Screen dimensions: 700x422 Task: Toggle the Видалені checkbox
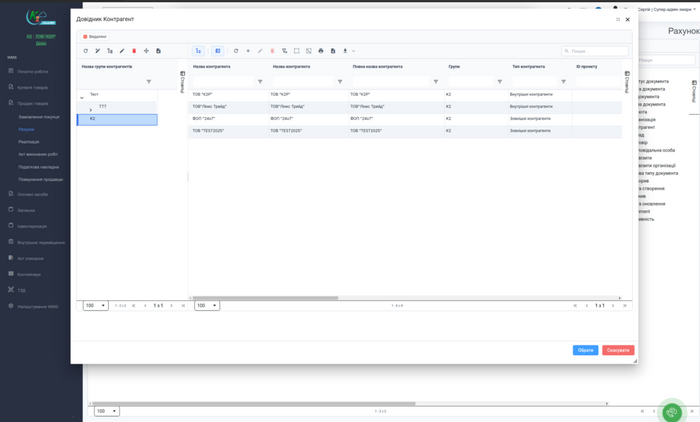[86, 36]
